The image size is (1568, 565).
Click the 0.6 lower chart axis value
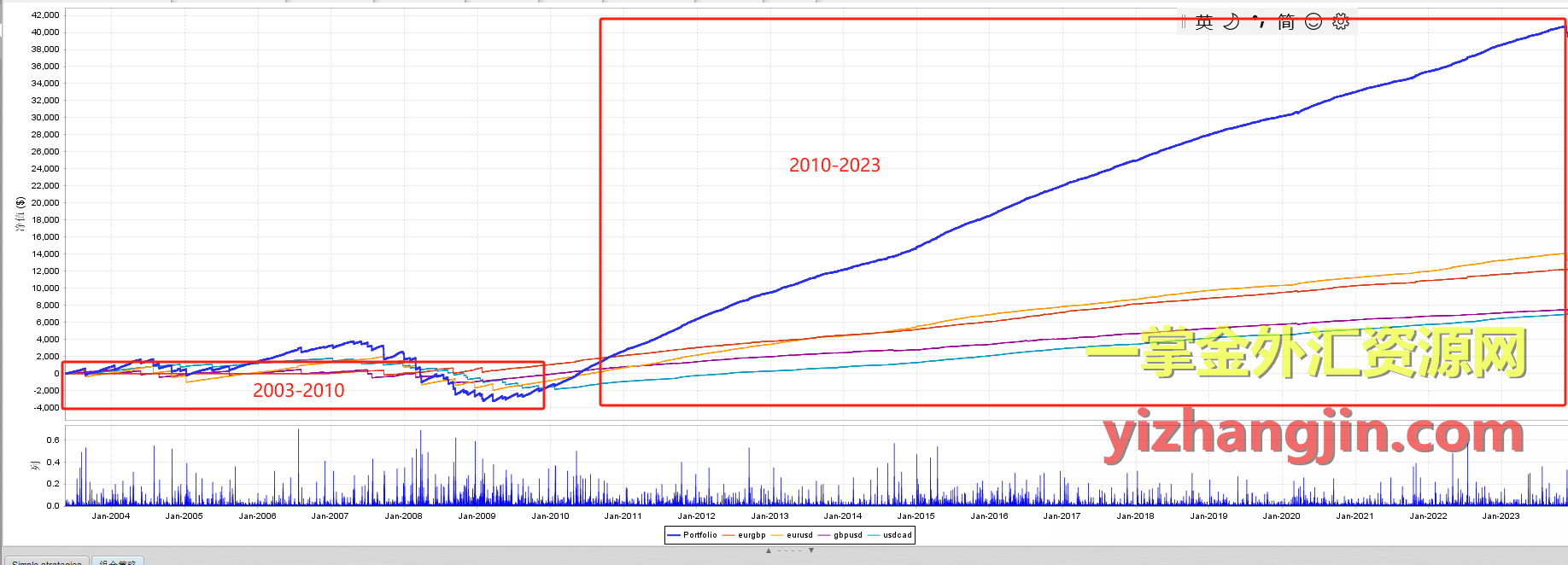[x=53, y=440]
